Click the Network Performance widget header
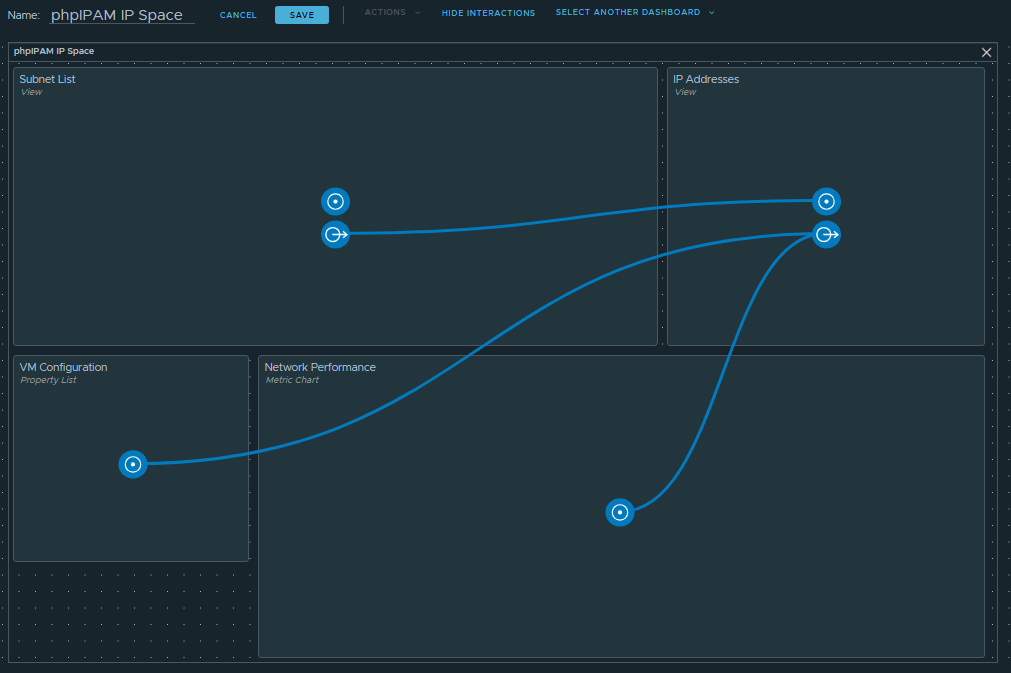The height and width of the screenshot is (673, 1011). (320, 367)
